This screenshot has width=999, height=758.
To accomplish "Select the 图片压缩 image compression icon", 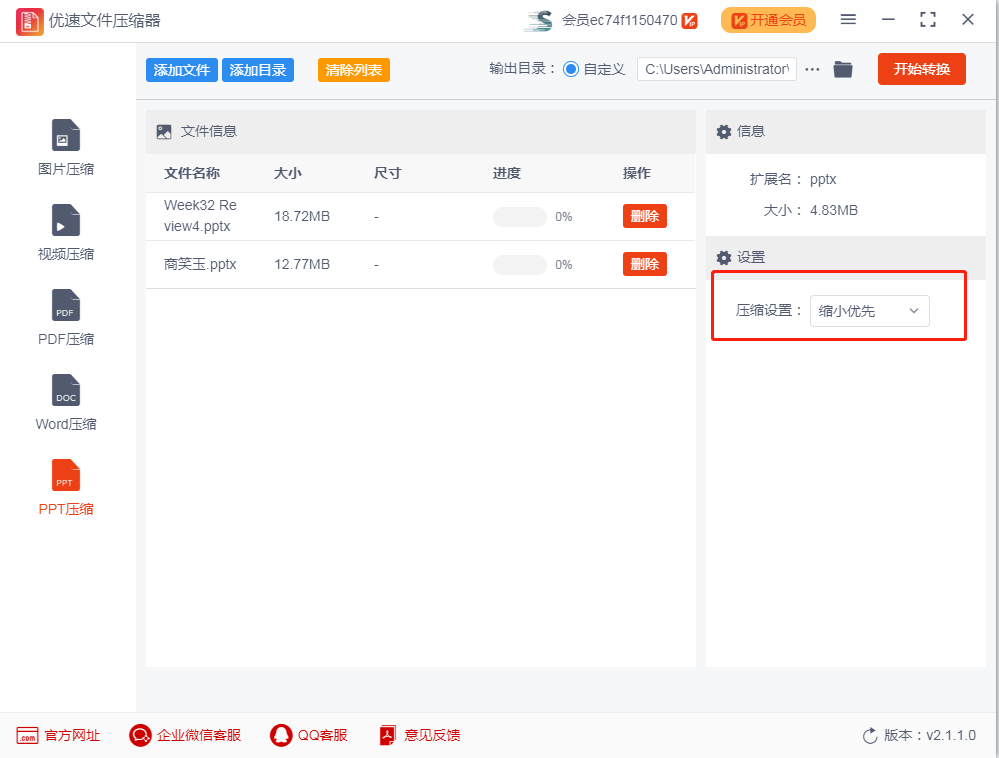I will tap(66, 135).
